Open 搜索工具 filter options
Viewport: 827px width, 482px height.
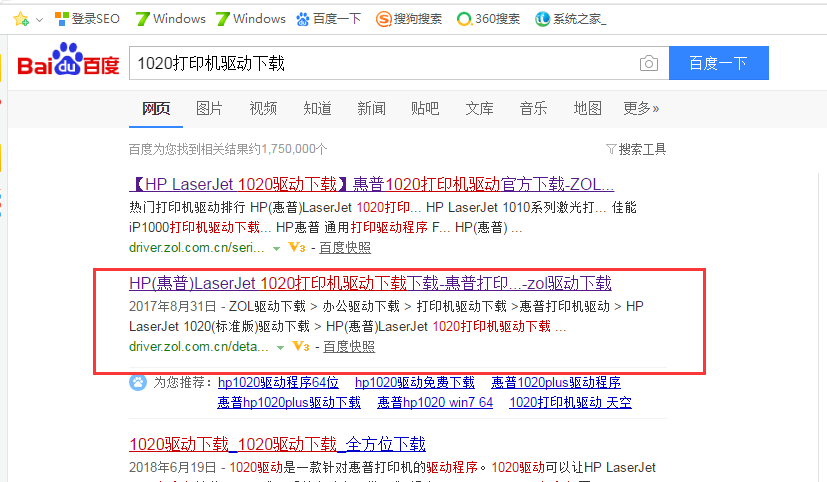(x=636, y=149)
